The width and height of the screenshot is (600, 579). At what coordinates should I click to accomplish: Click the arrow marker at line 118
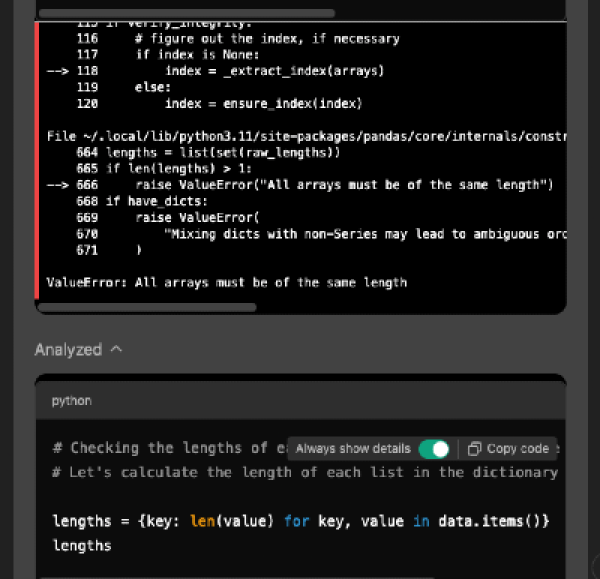coord(57,71)
